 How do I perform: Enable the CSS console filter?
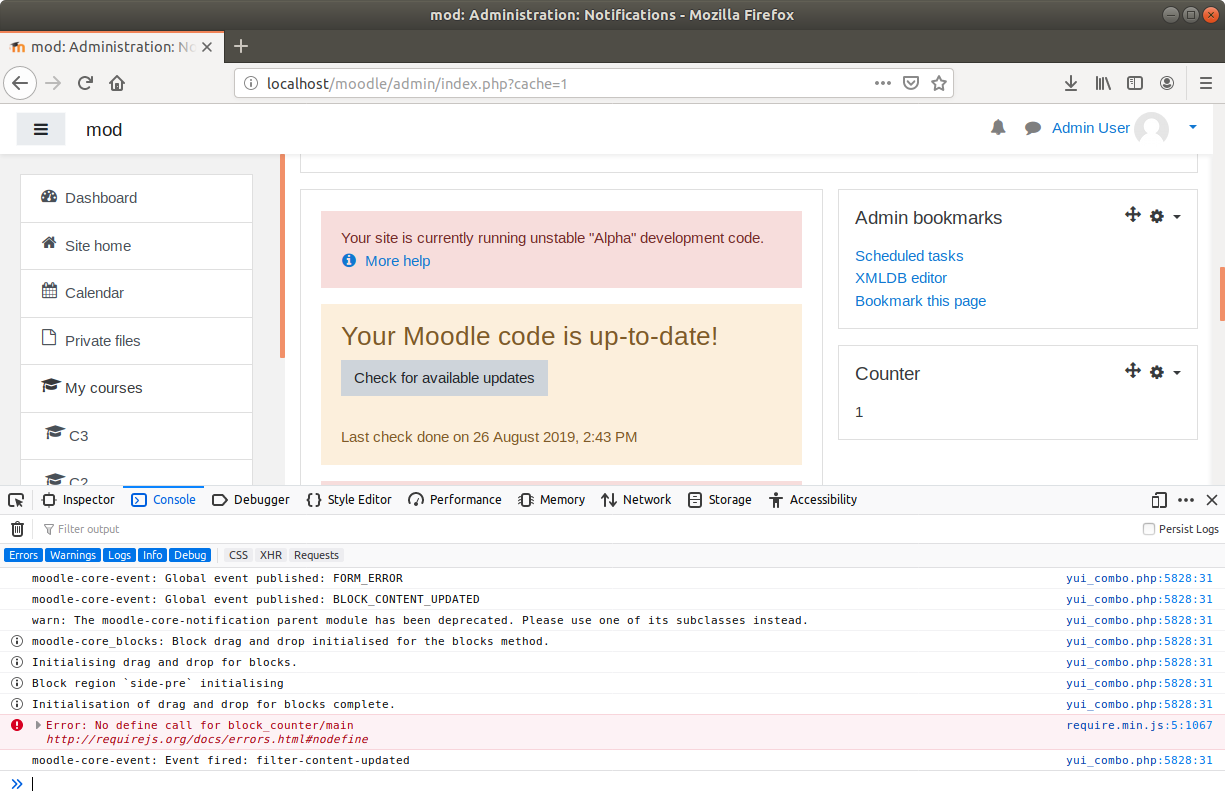click(238, 555)
